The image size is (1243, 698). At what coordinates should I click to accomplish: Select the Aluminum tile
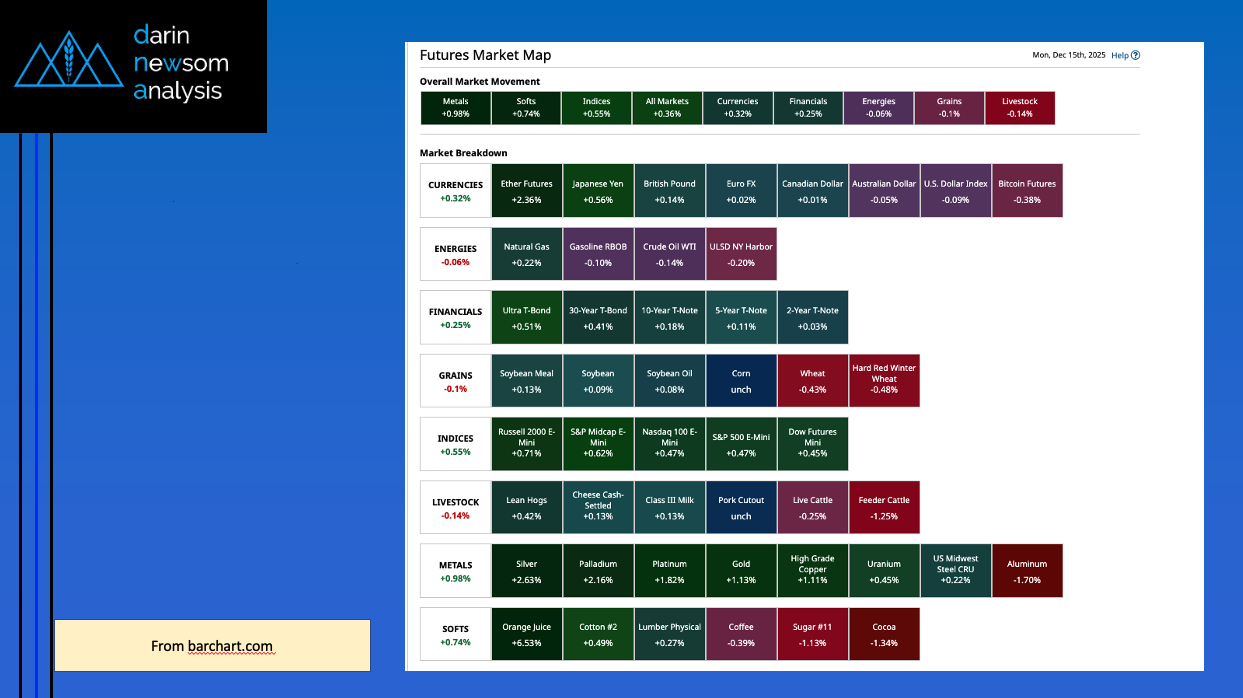[1027, 571]
